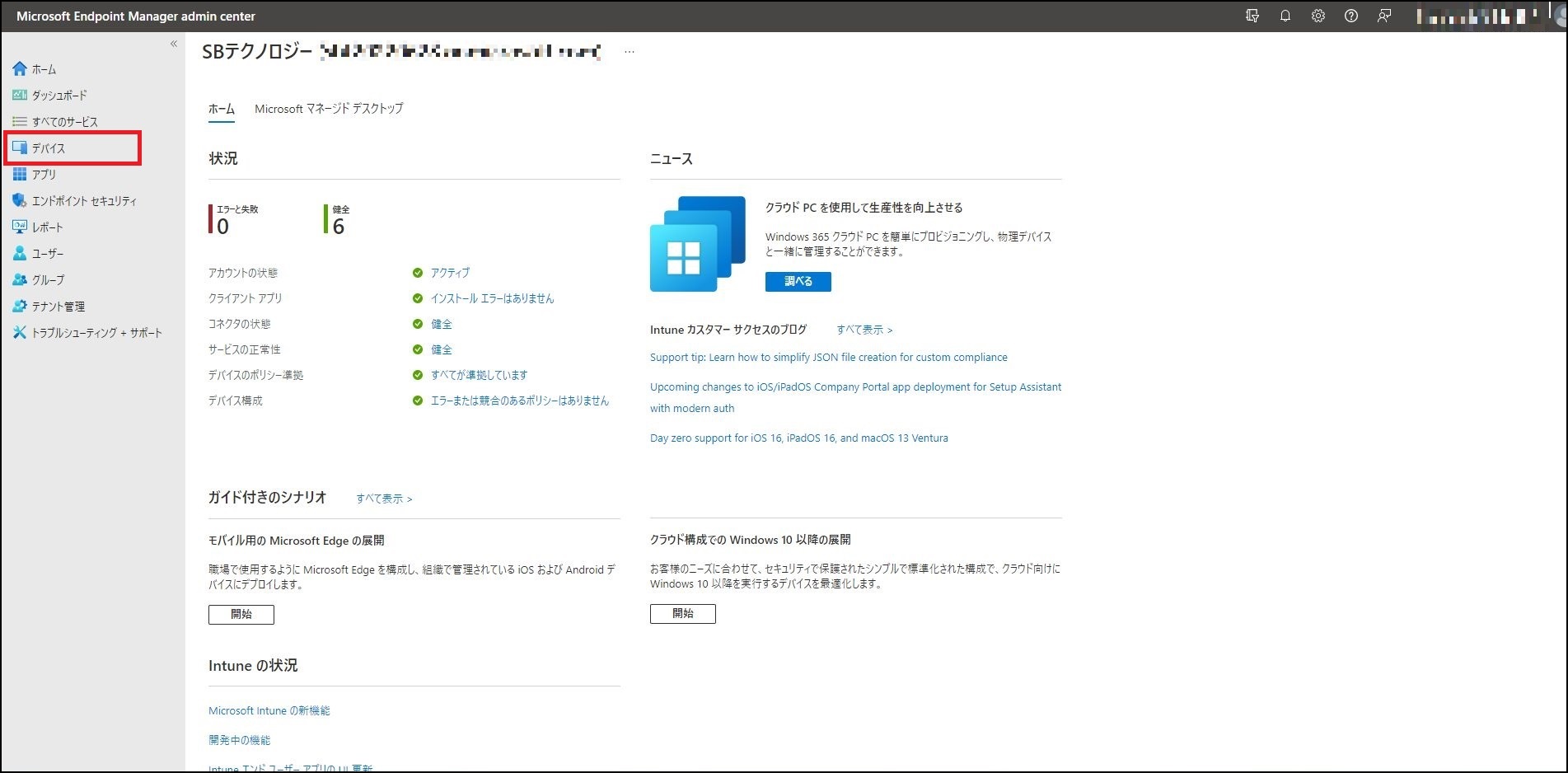
Task: Open Upcoming changes to iOS/iPadOS Company Portal article
Action: point(855,397)
